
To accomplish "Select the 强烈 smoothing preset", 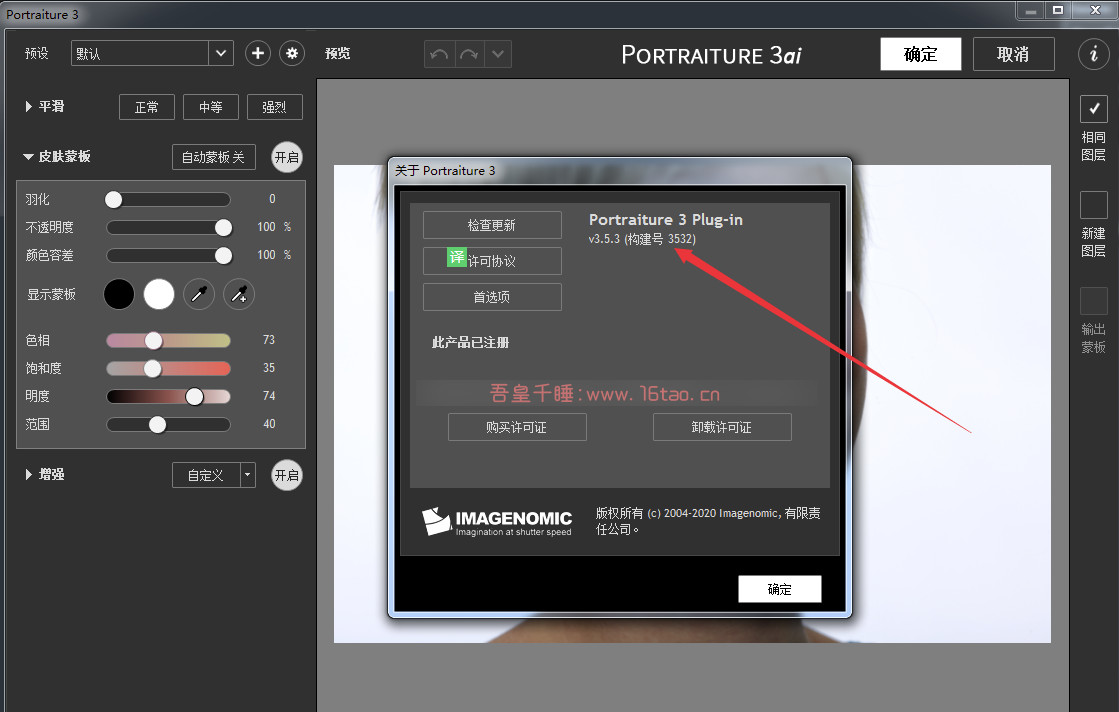I will tap(274, 107).
